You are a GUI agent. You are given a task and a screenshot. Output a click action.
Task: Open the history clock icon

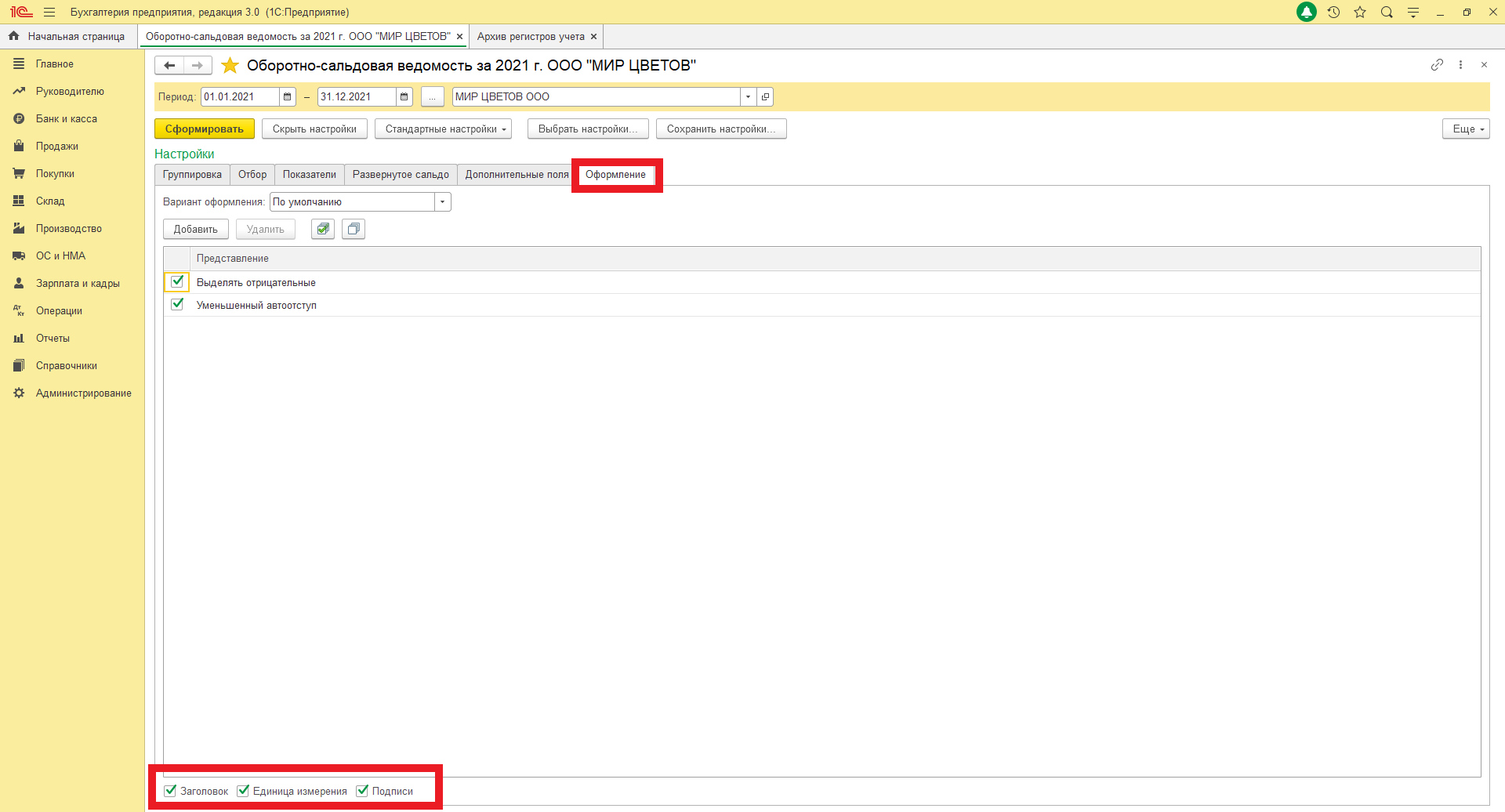coord(1333,13)
